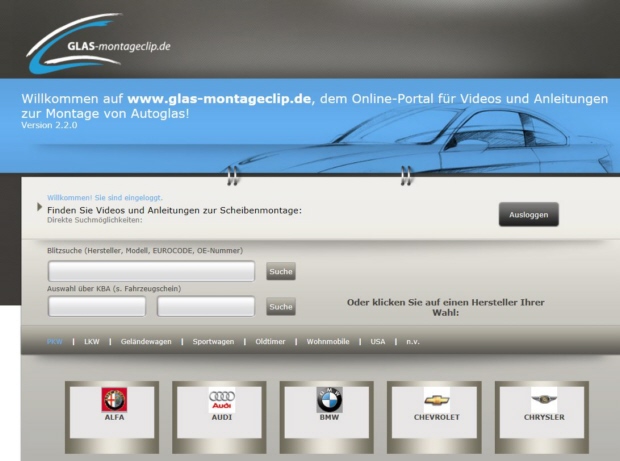Click the www.glas-montageclip.de banner text
Screen dimensions: 620x461
(219, 98)
